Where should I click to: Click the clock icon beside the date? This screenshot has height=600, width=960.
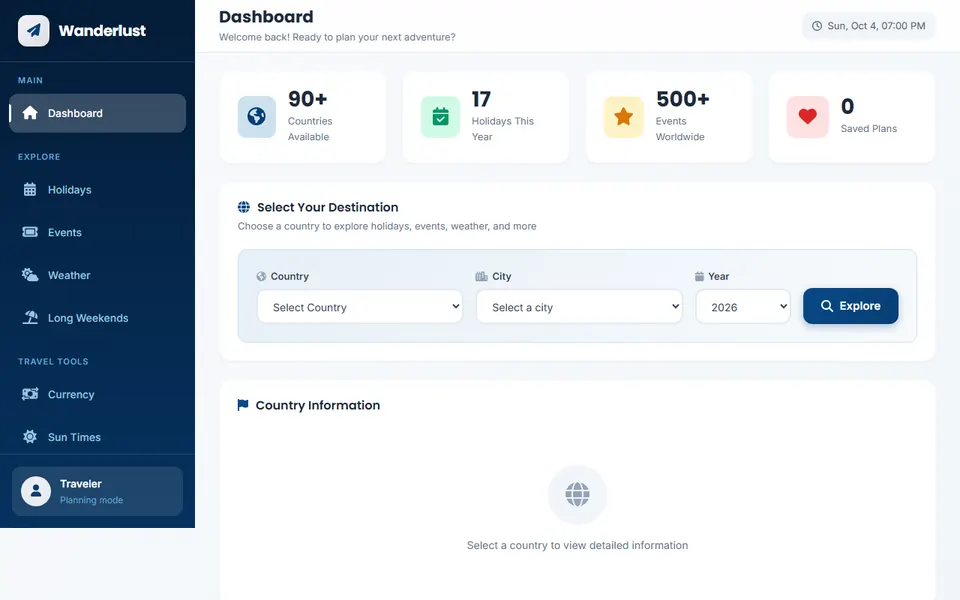817,26
